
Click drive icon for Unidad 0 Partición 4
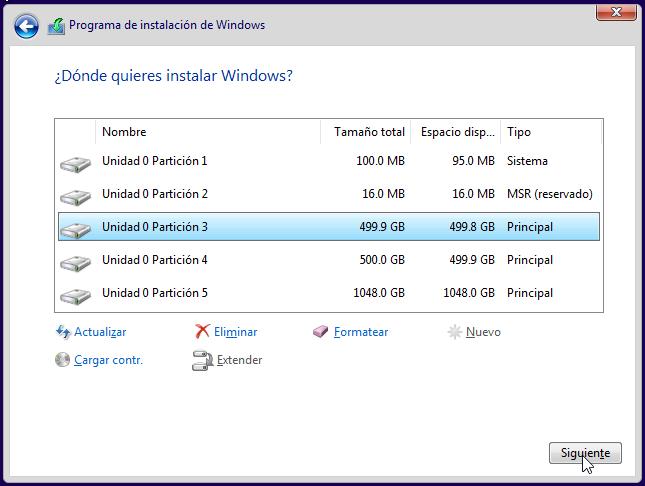[x=75, y=263]
